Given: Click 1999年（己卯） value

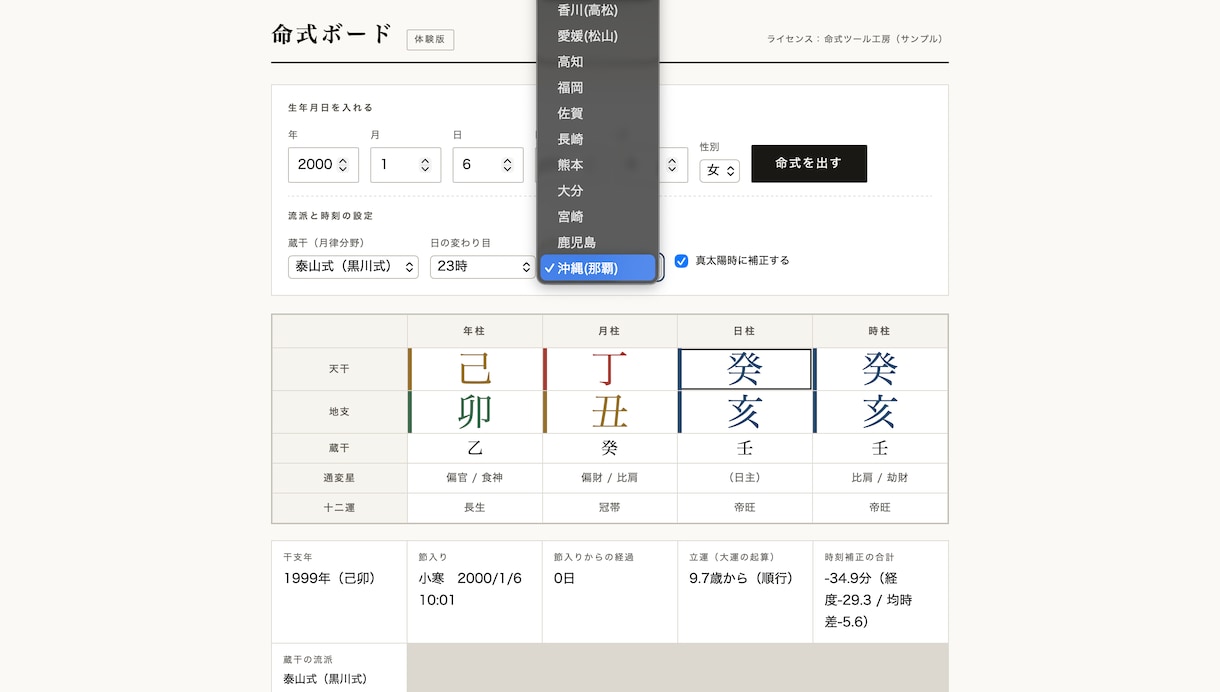Looking at the screenshot, I should point(329,578).
